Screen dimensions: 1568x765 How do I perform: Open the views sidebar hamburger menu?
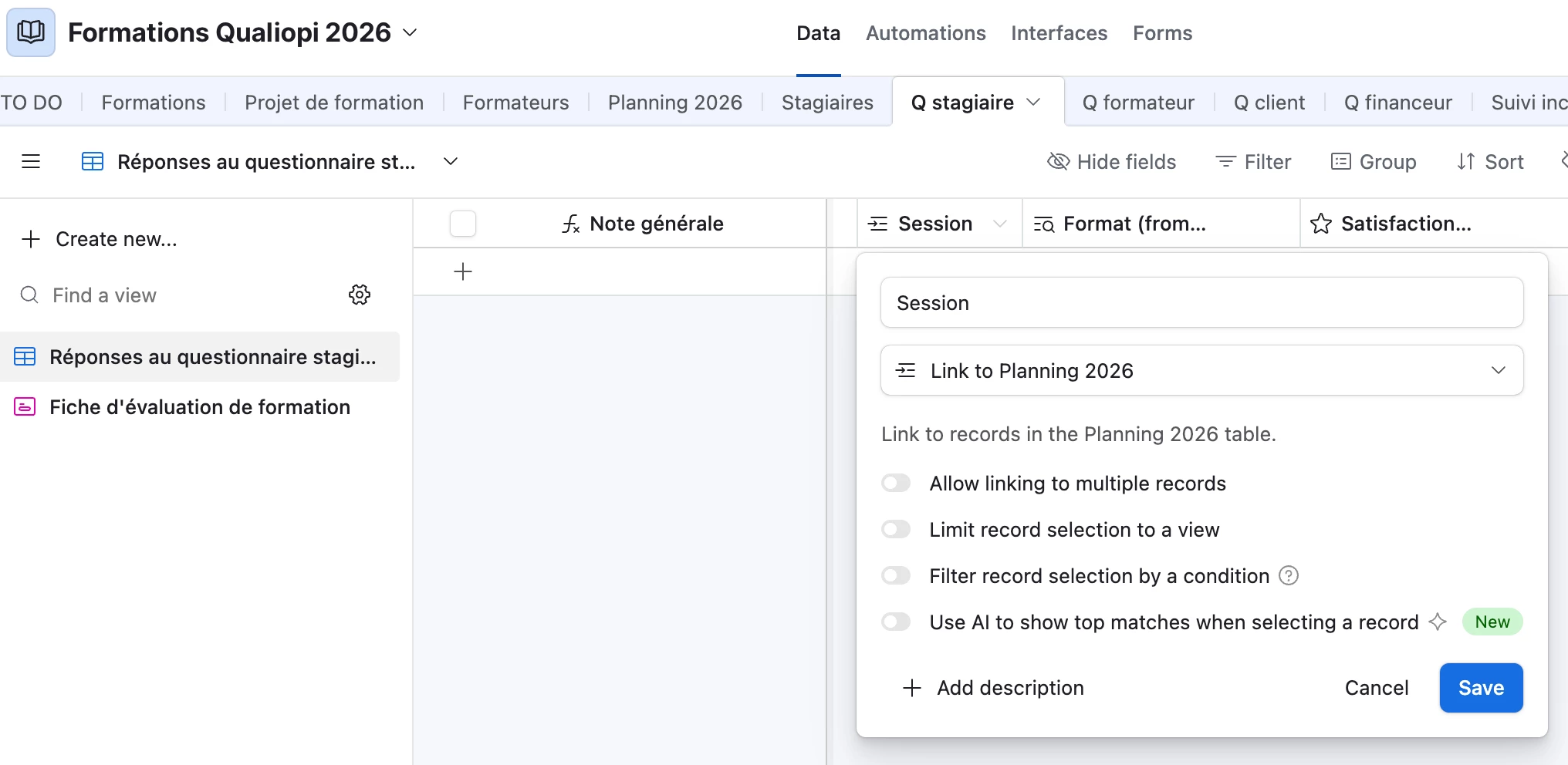tap(31, 162)
